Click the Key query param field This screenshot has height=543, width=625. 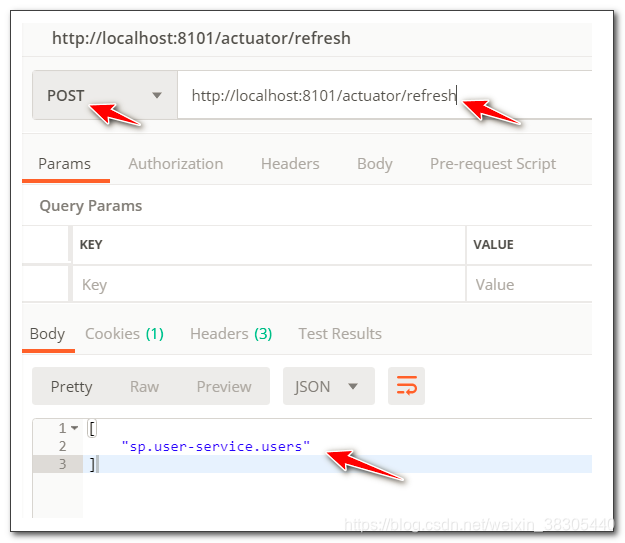coord(269,284)
